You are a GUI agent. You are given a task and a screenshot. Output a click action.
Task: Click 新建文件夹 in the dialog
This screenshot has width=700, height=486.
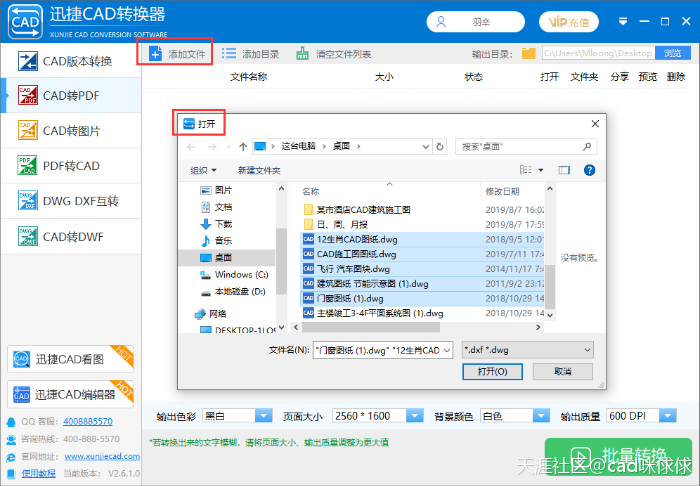259,170
